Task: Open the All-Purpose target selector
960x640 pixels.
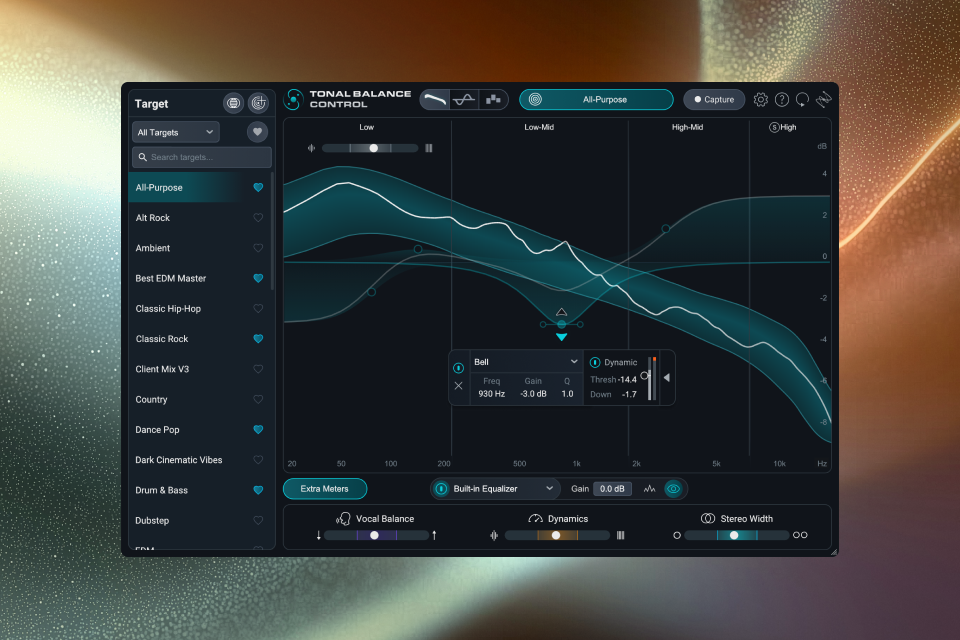Action: pos(596,100)
